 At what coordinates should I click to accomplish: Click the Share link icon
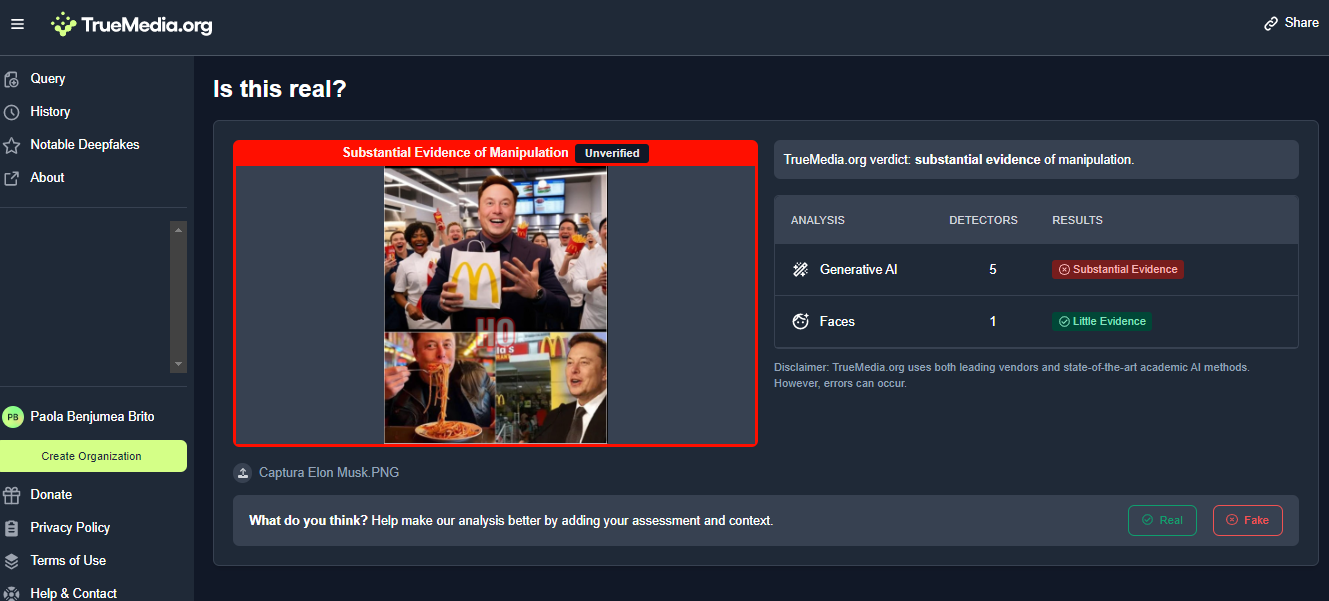coord(1271,23)
